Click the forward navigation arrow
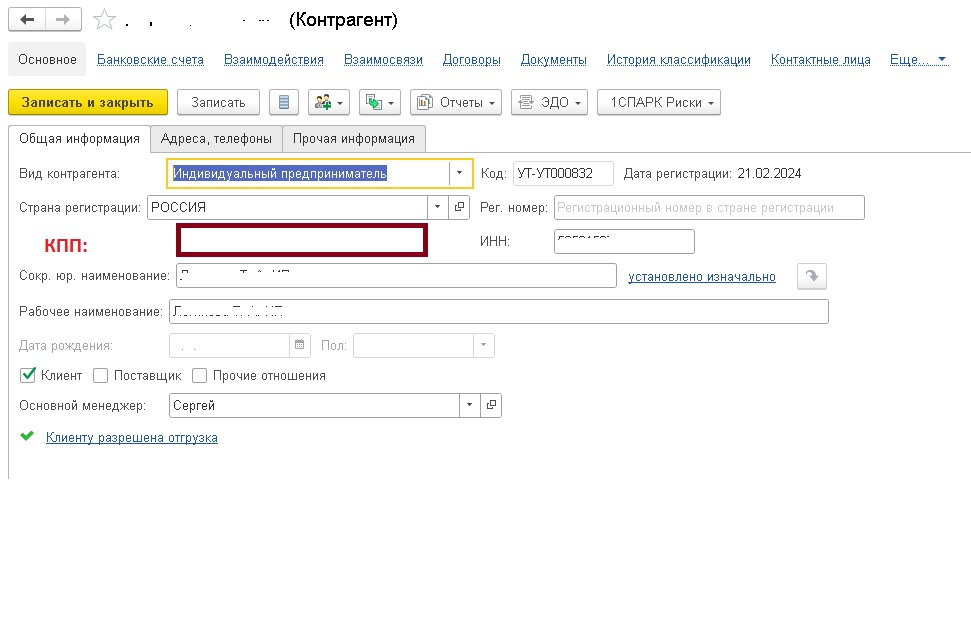 coord(63,20)
